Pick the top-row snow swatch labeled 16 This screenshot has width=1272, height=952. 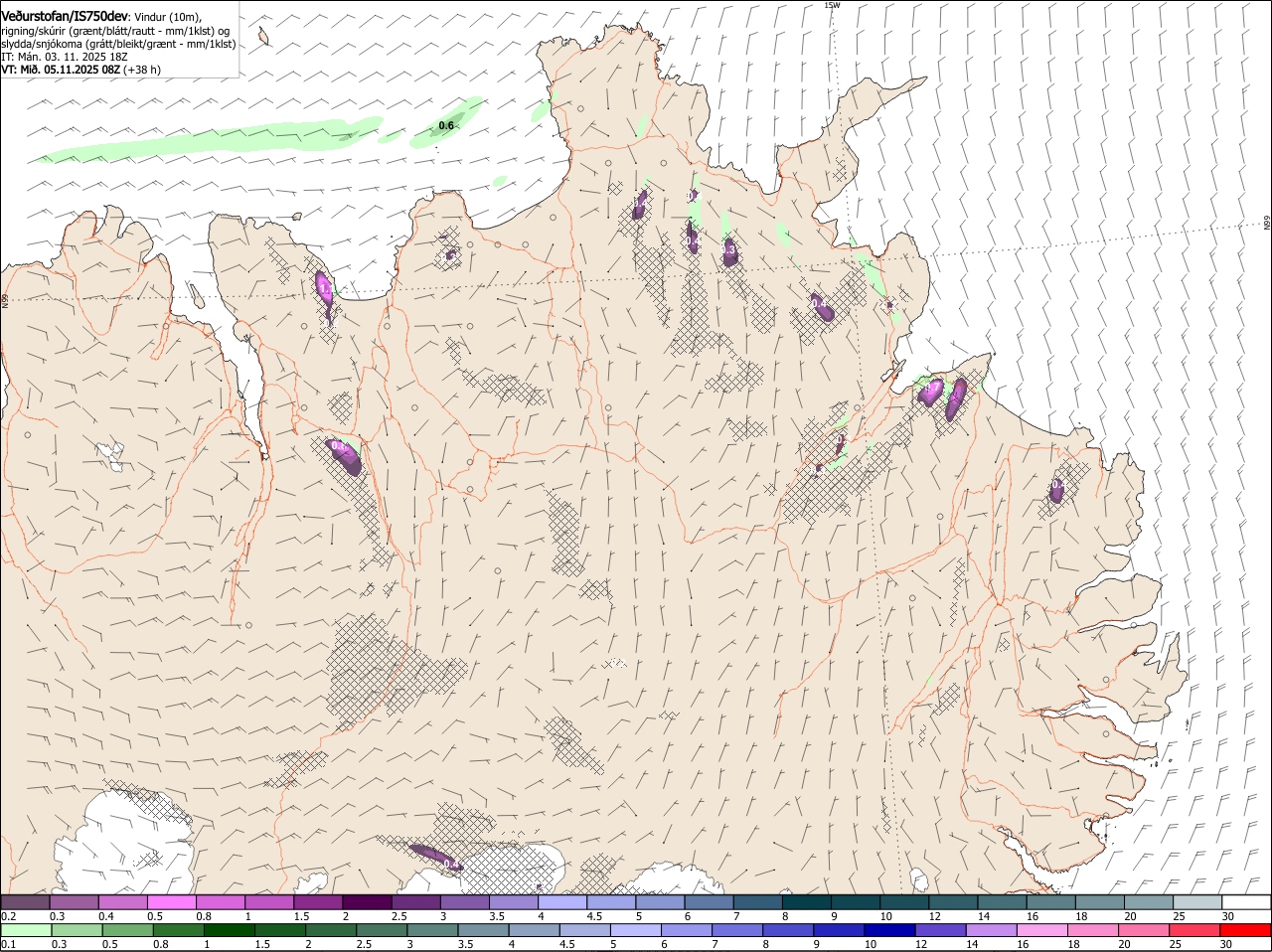[x=1049, y=902]
